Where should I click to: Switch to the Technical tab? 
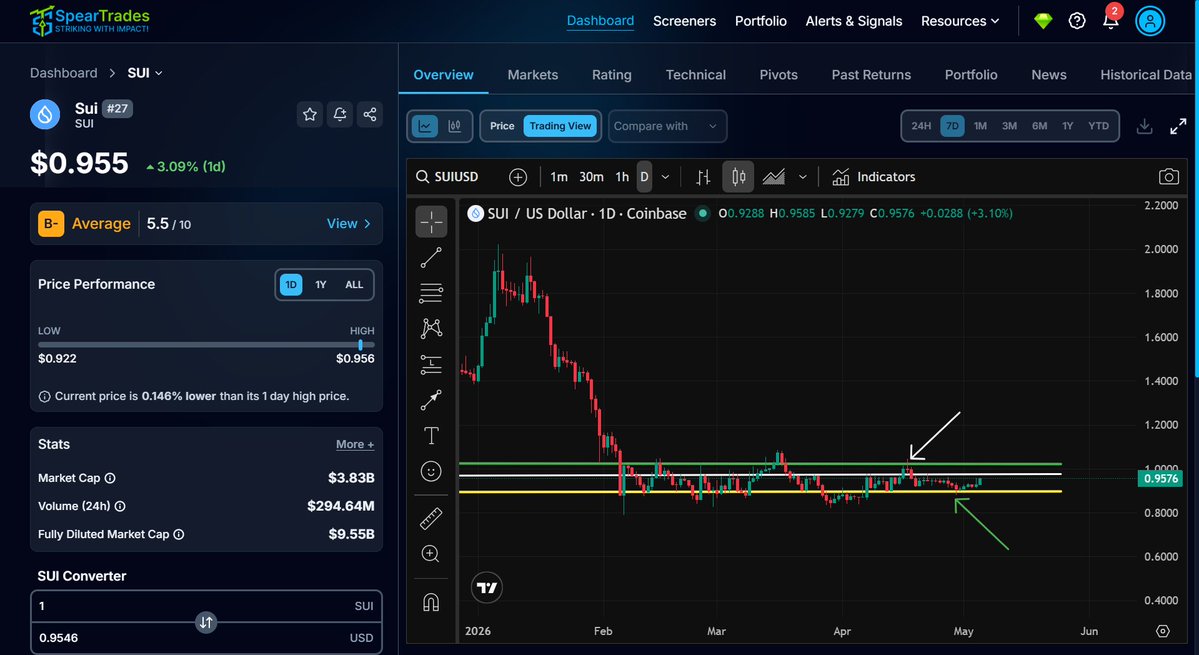tap(696, 75)
